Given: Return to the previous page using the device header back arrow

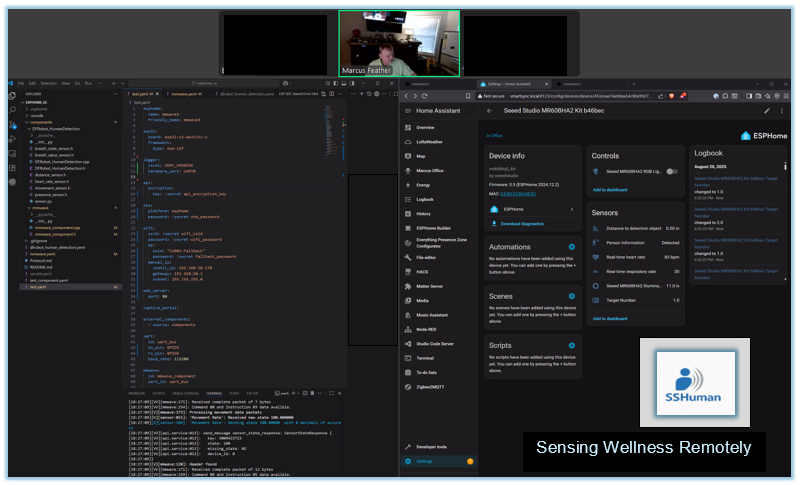Looking at the screenshot, I should [x=489, y=111].
